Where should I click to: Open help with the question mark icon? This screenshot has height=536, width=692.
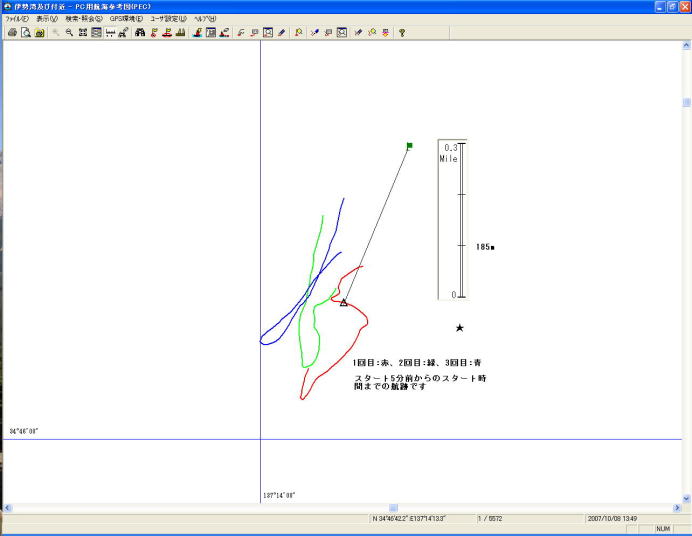[402, 32]
